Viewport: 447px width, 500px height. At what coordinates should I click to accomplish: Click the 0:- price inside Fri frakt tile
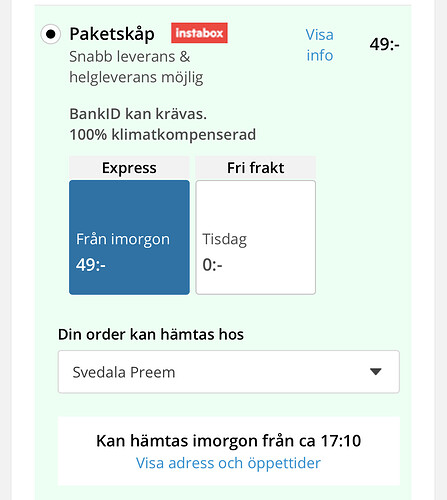(x=212, y=265)
